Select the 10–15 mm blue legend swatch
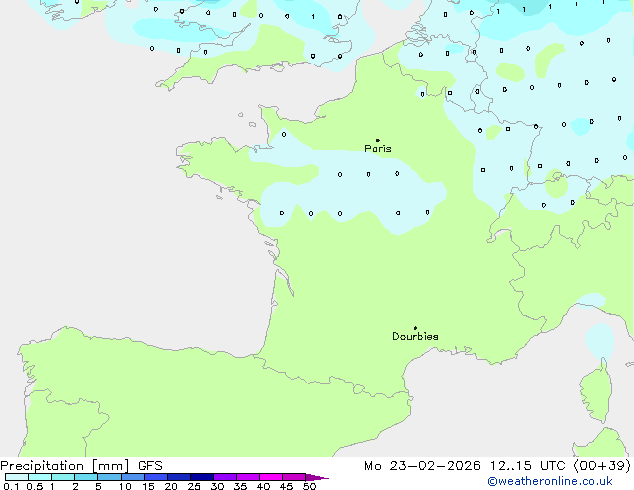634x490 pixels. 133,477
